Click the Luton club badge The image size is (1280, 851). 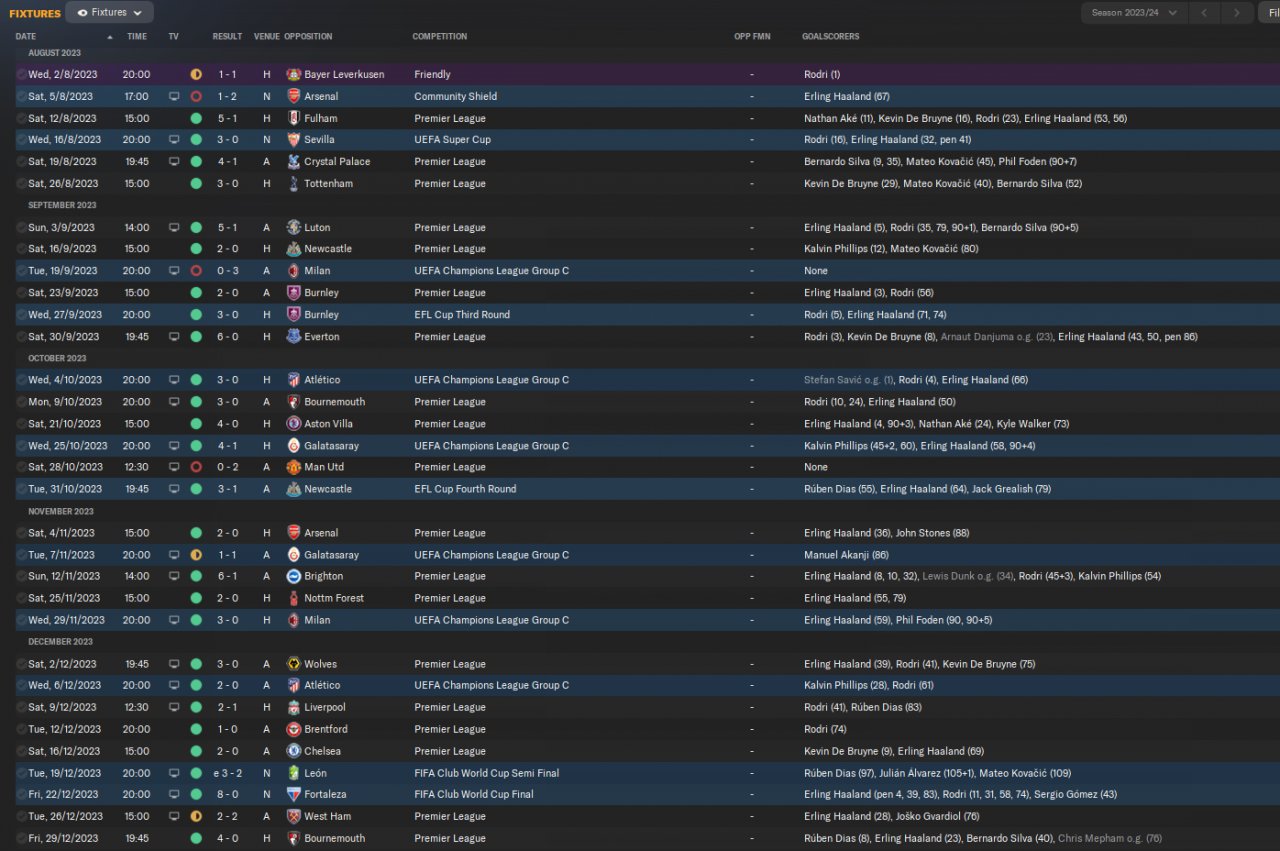point(294,228)
